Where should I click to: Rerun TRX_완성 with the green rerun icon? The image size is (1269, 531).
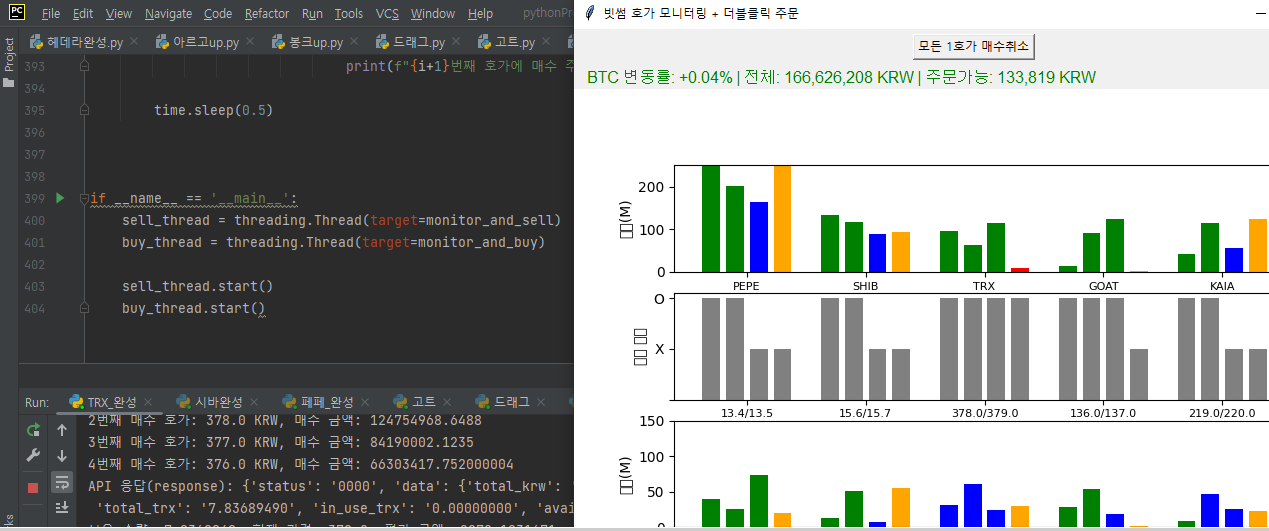point(33,430)
